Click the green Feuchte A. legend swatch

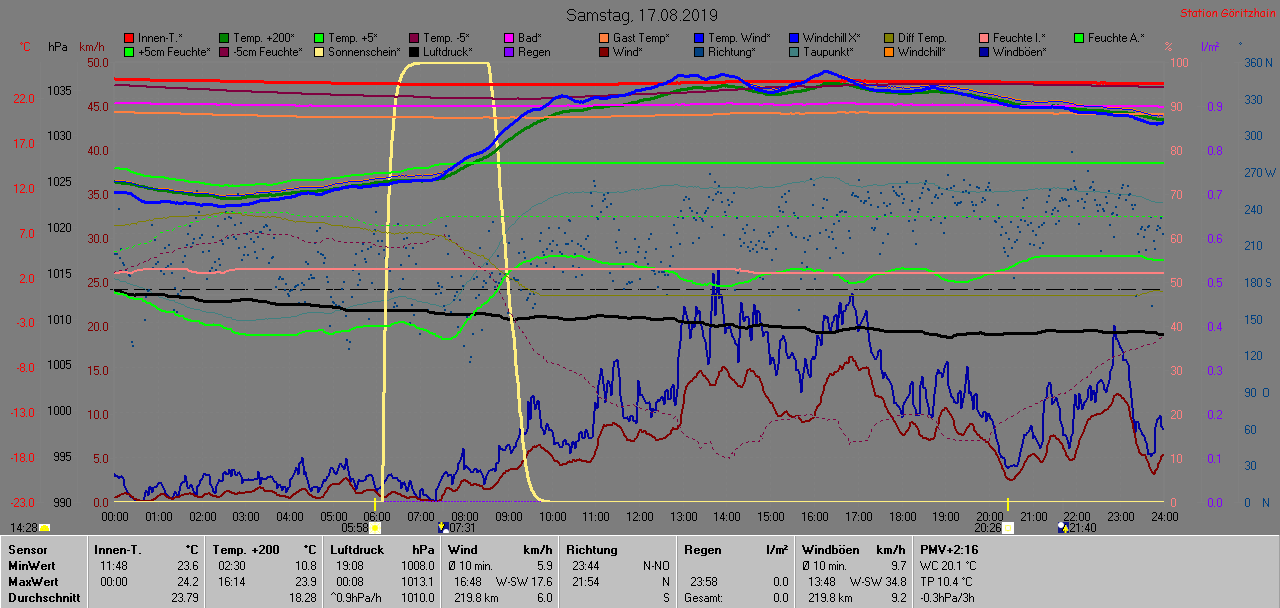(x=1079, y=37)
